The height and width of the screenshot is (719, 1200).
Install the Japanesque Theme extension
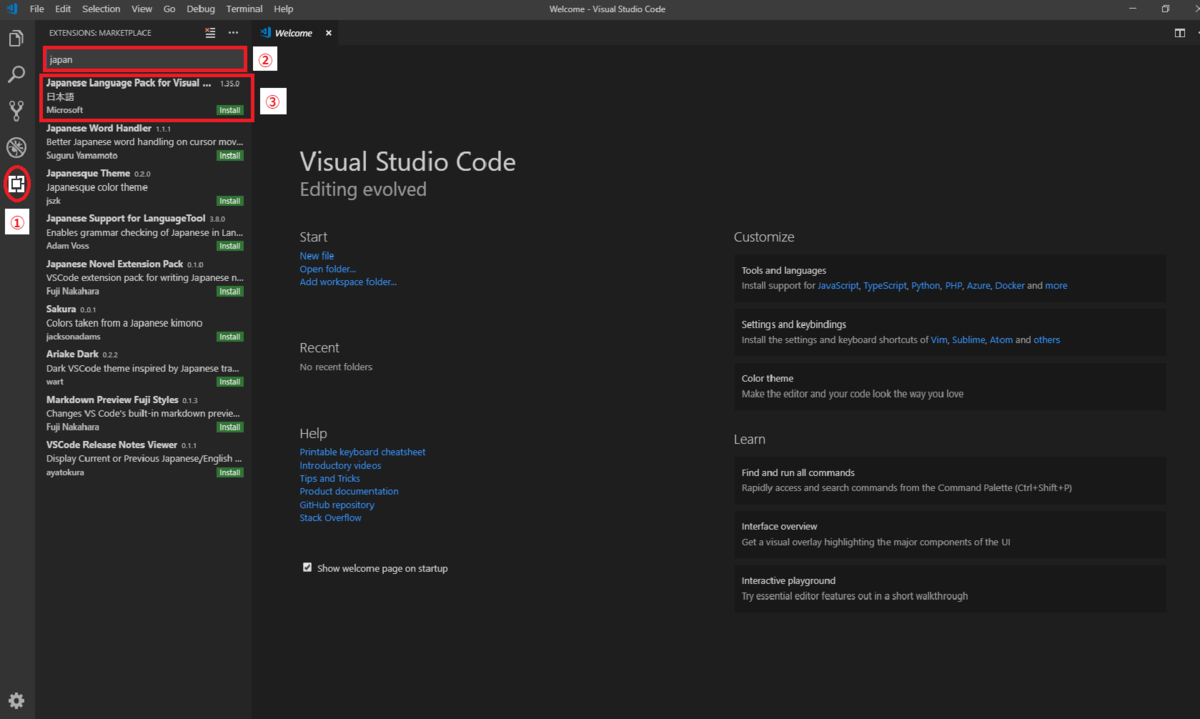(x=230, y=201)
